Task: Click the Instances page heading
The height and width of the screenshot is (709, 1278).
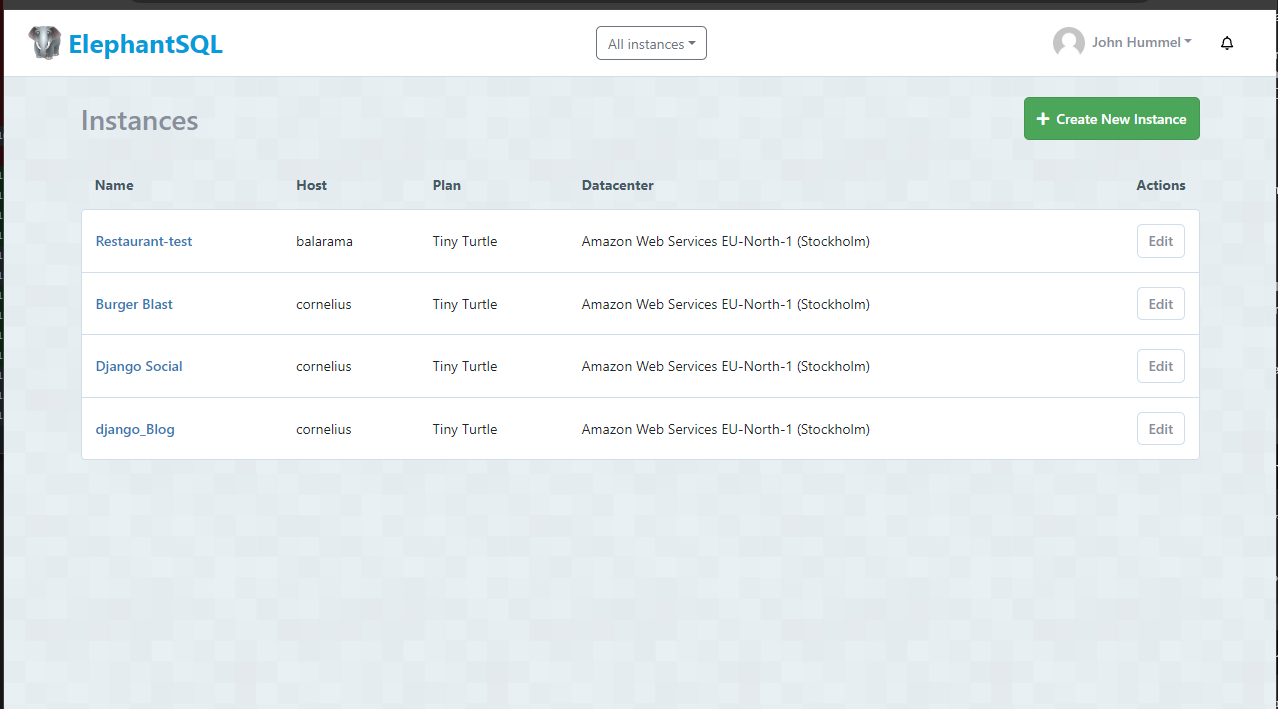Action: point(140,120)
